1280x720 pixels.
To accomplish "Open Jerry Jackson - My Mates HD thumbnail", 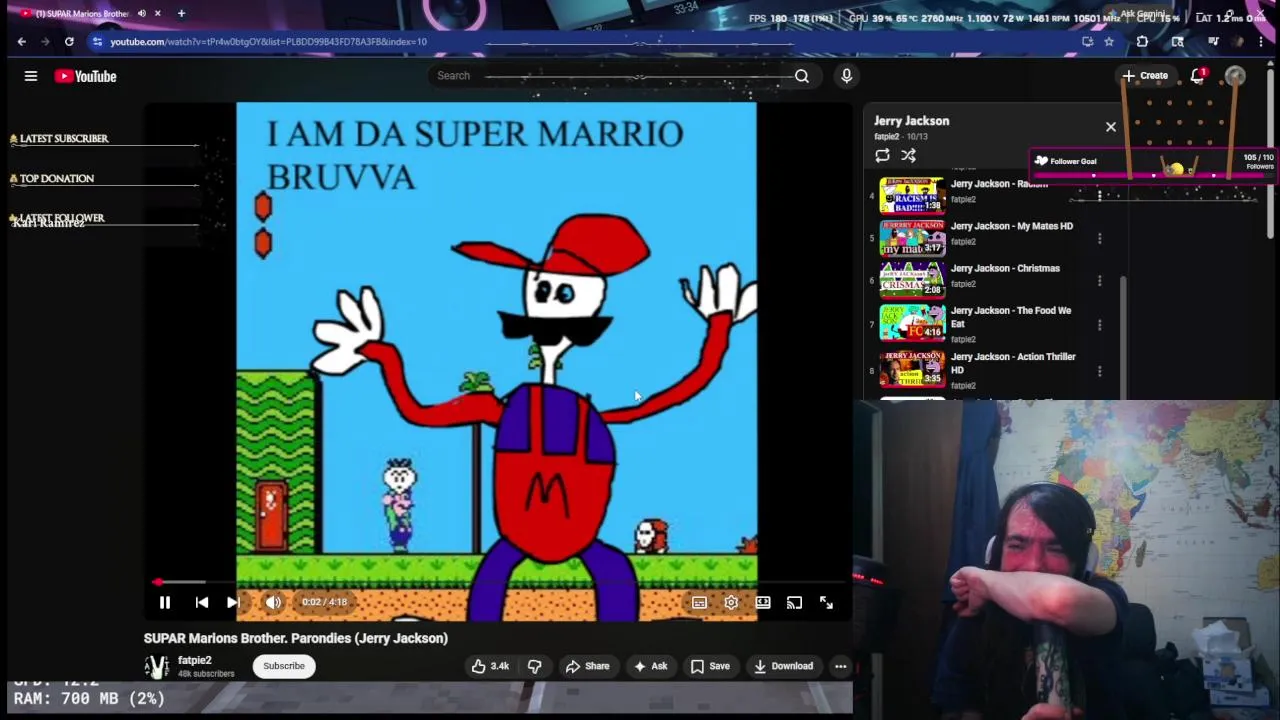I will pyautogui.click(x=912, y=238).
